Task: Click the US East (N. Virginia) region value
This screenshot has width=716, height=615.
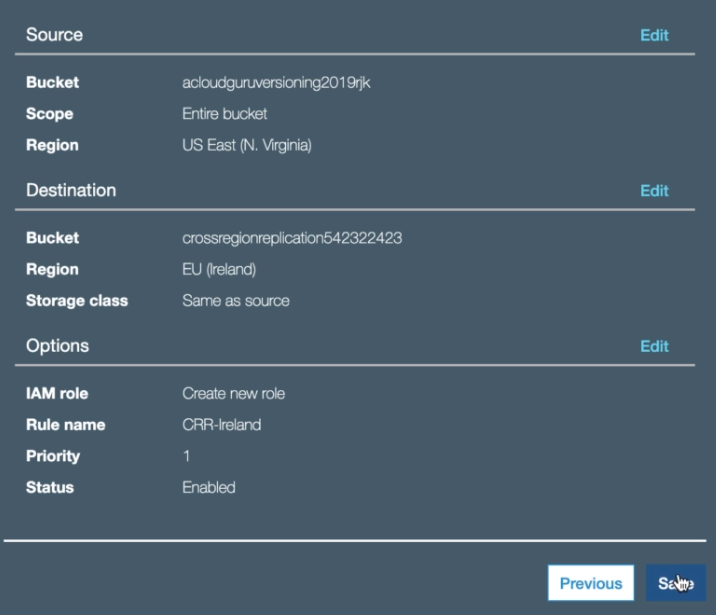Action: [x=246, y=145]
